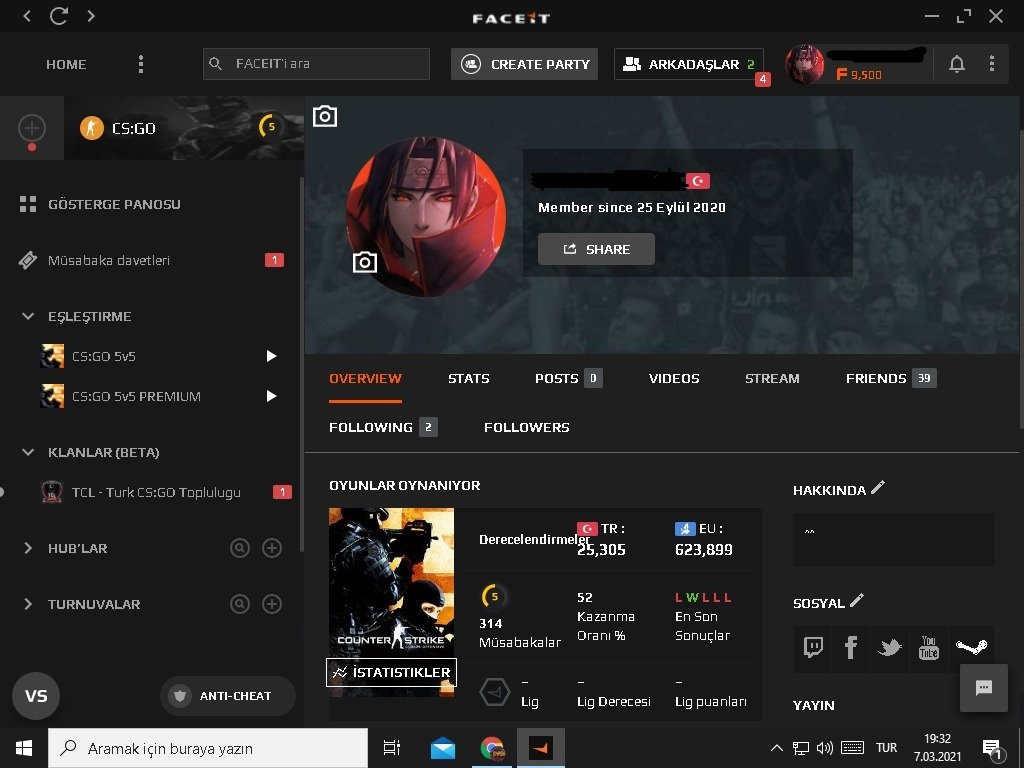Create a hub with the HUB'LAR plus icon
1024x768 pixels.
coord(272,548)
